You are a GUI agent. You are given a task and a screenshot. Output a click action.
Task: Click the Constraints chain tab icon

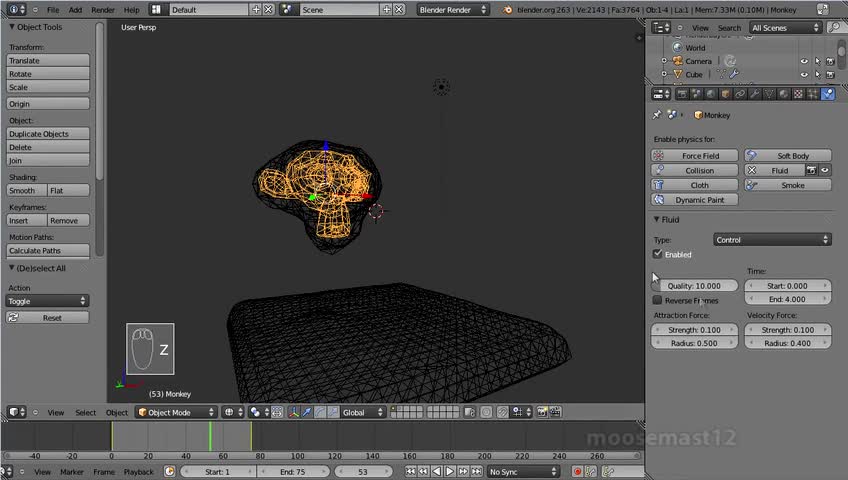[x=740, y=94]
